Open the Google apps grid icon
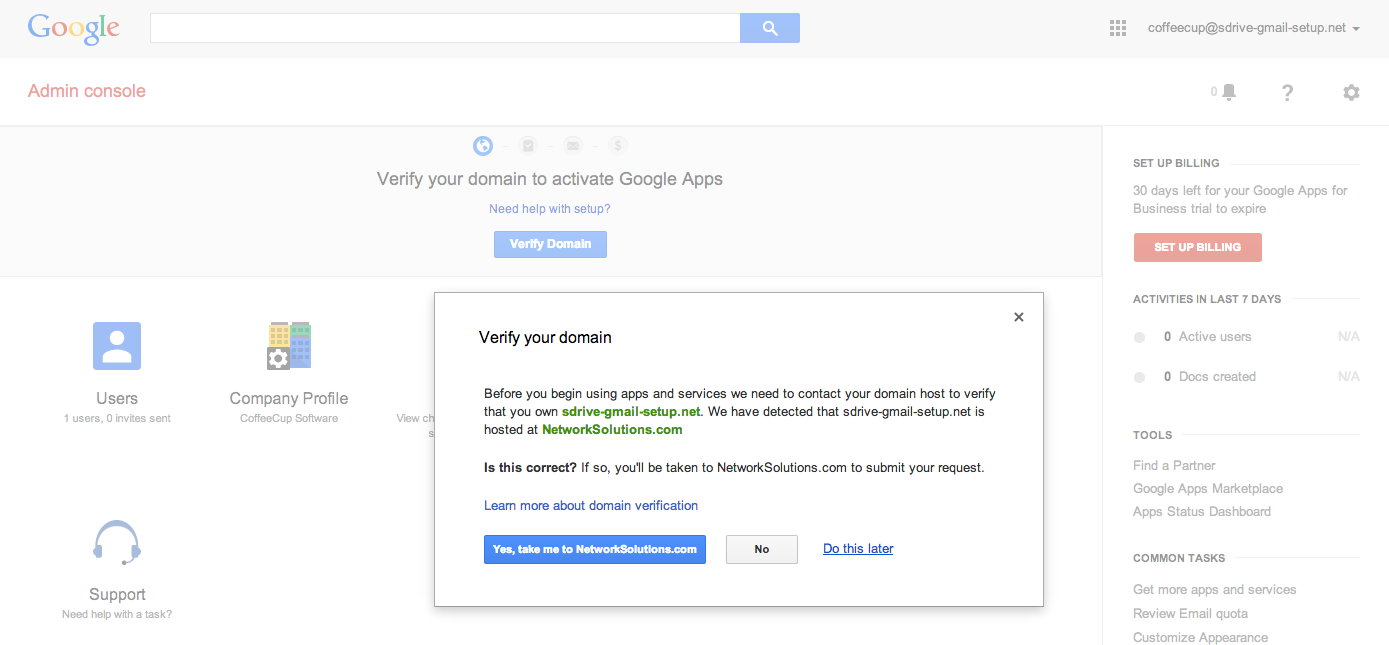Screen dimensions: 1389x645 tap(1118, 28)
